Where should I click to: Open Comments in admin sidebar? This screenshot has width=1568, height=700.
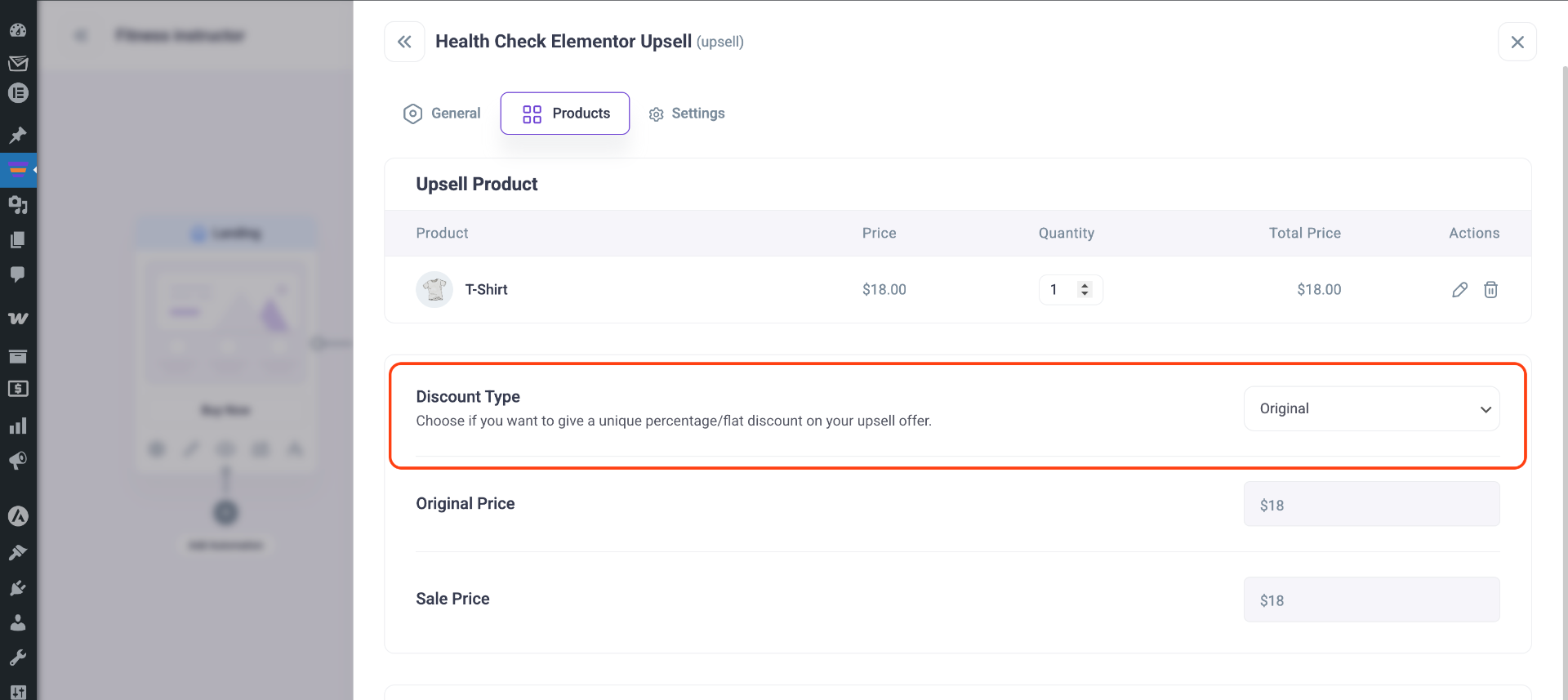18,274
